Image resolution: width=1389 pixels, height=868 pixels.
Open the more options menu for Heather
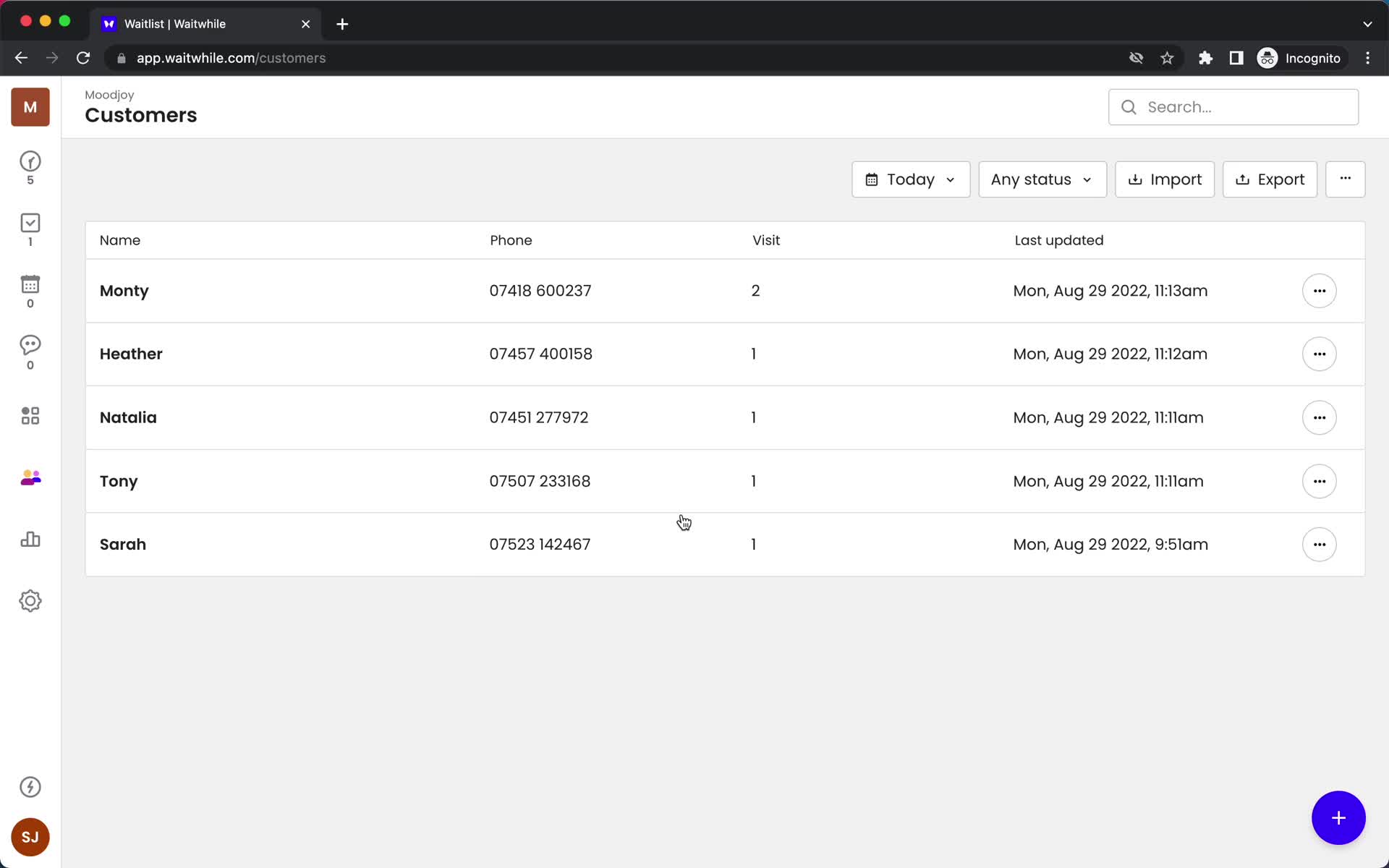(1320, 354)
